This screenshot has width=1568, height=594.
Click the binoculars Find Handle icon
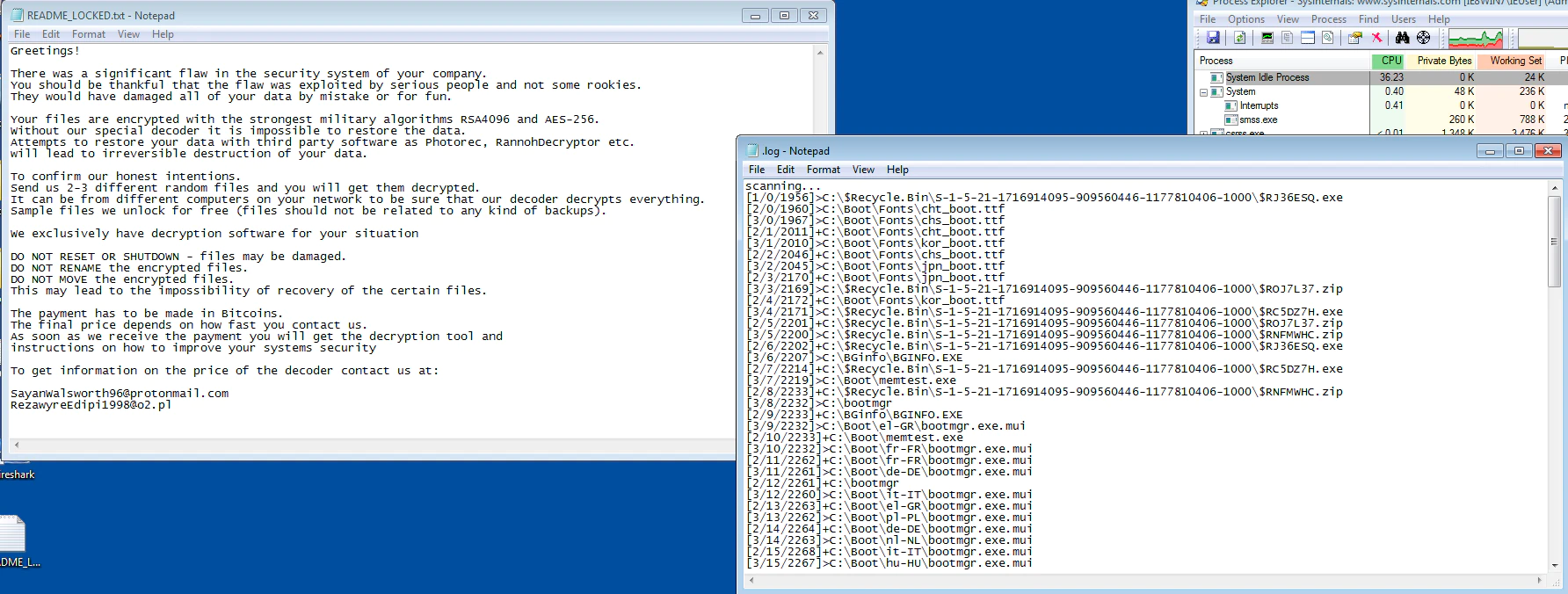1403,38
